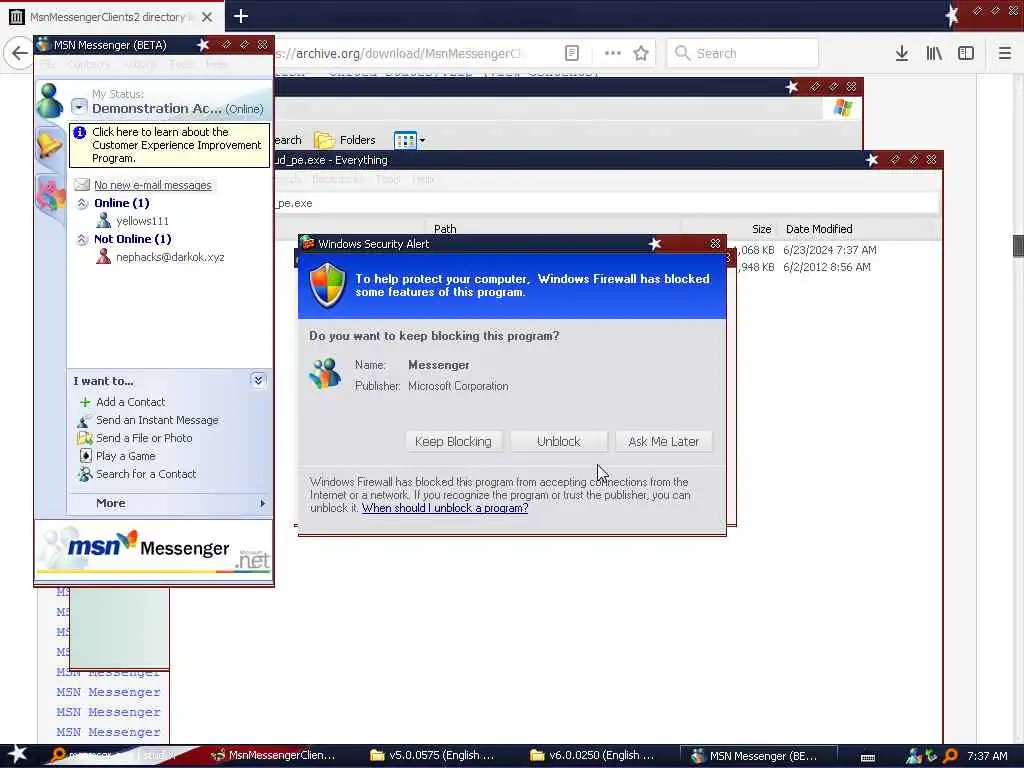Click the Everything search box containing _pe.exe
The image size is (1024, 768).
(606, 203)
